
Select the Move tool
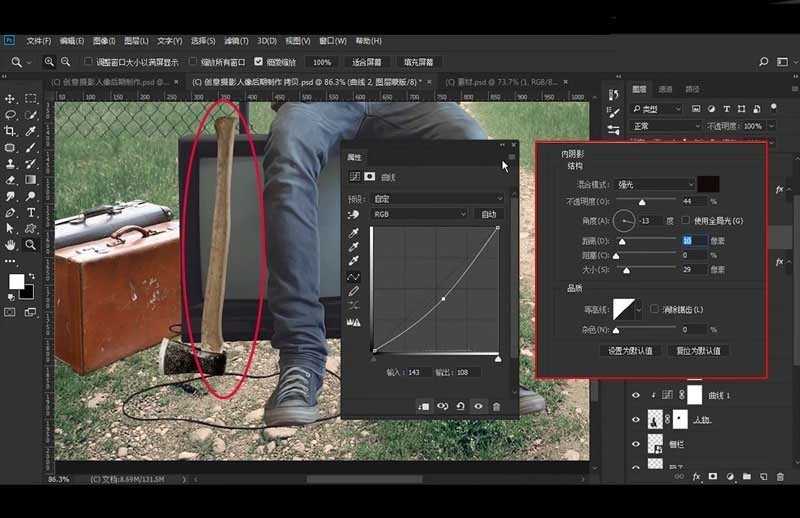pos(10,99)
